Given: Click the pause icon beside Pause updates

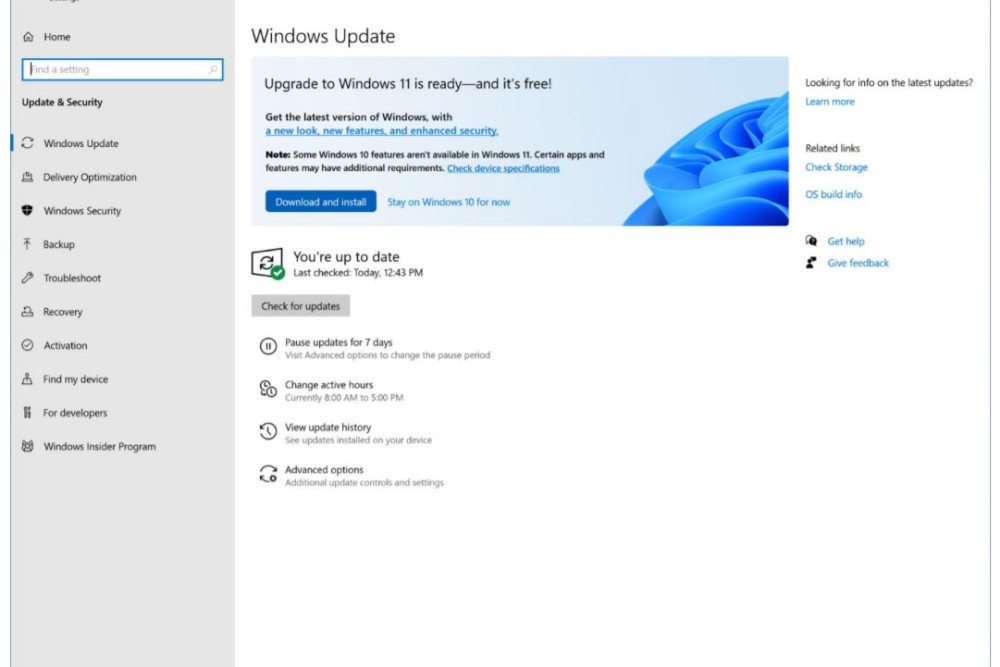Looking at the screenshot, I should pyautogui.click(x=268, y=346).
